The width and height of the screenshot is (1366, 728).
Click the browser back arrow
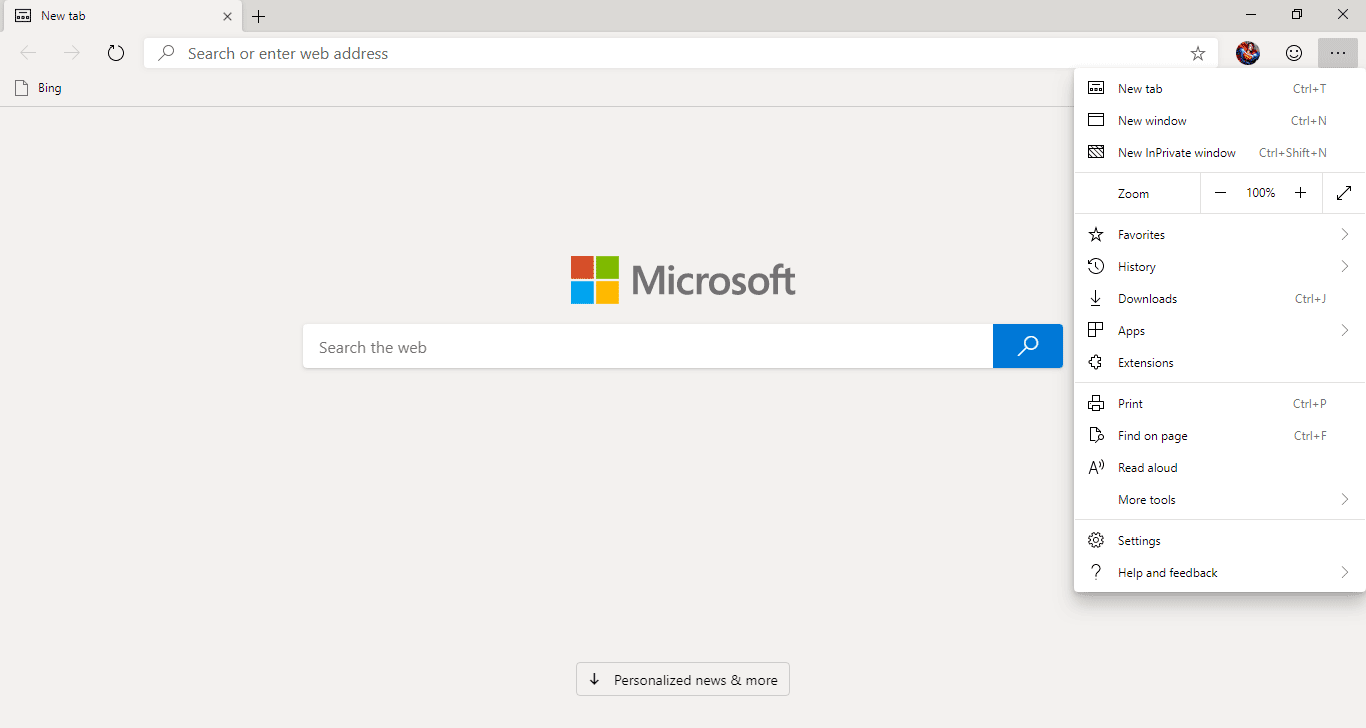coord(28,53)
